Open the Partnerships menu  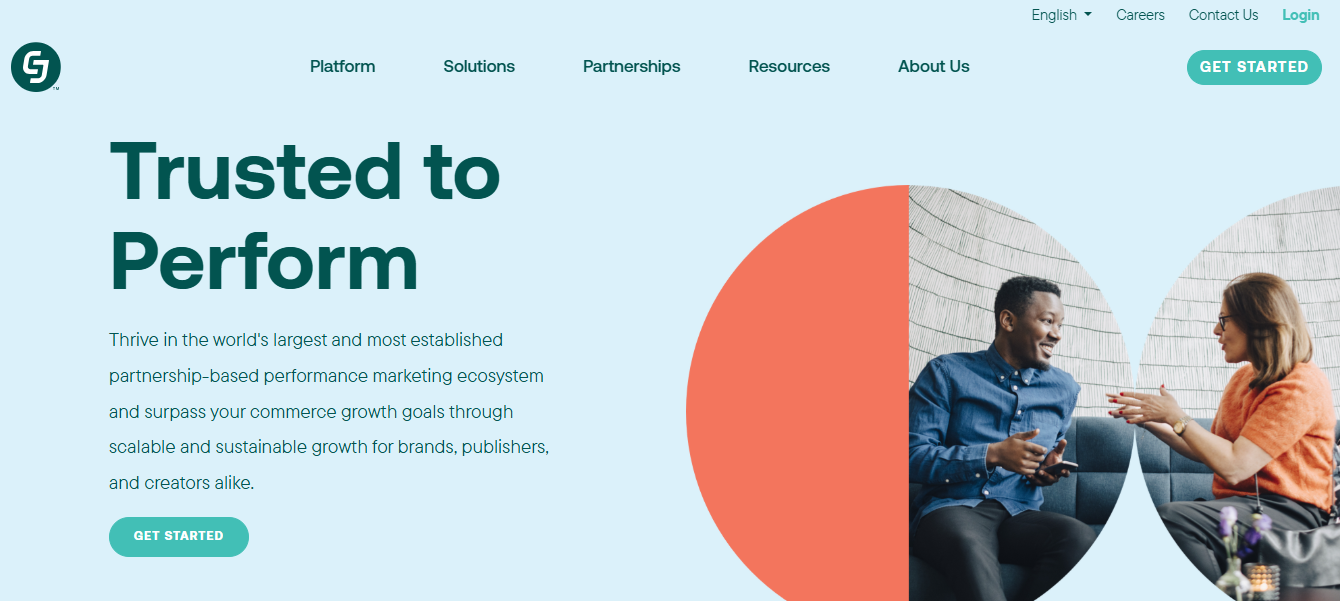[631, 66]
